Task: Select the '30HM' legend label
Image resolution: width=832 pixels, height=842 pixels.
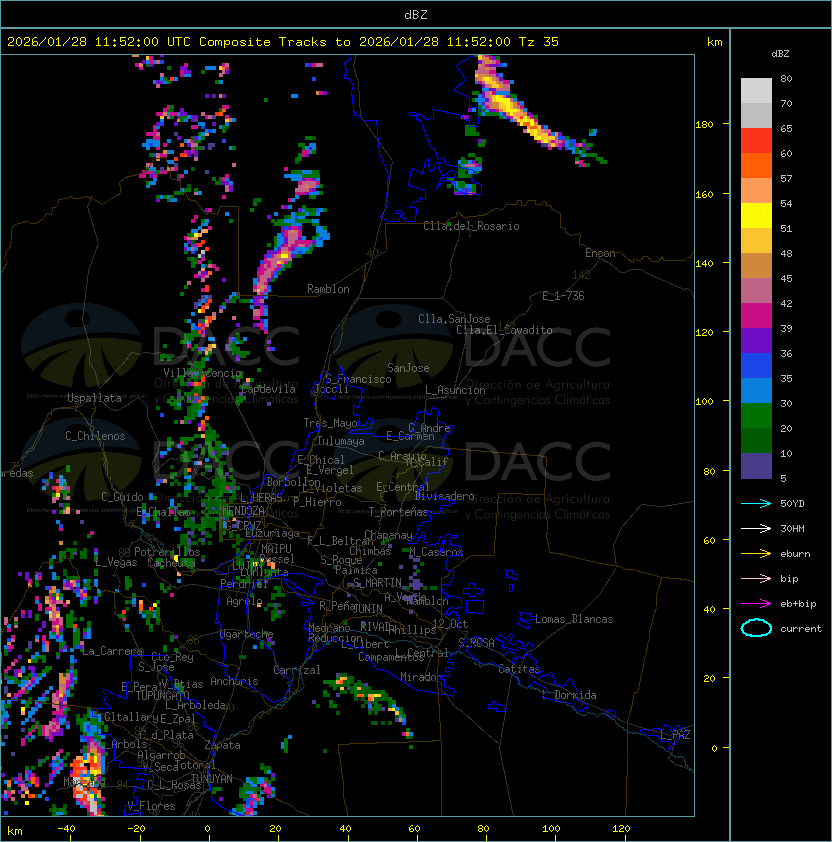Action: pyautogui.click(x=792, y=528)
